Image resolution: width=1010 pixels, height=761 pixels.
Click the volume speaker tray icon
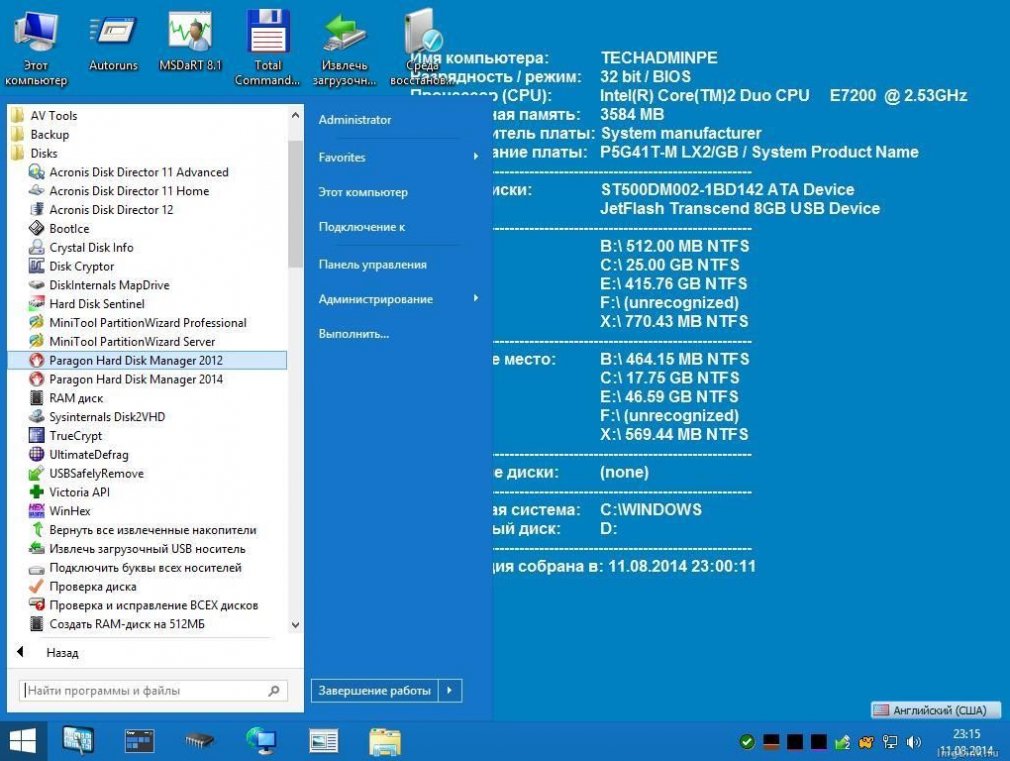coord(913,742)
